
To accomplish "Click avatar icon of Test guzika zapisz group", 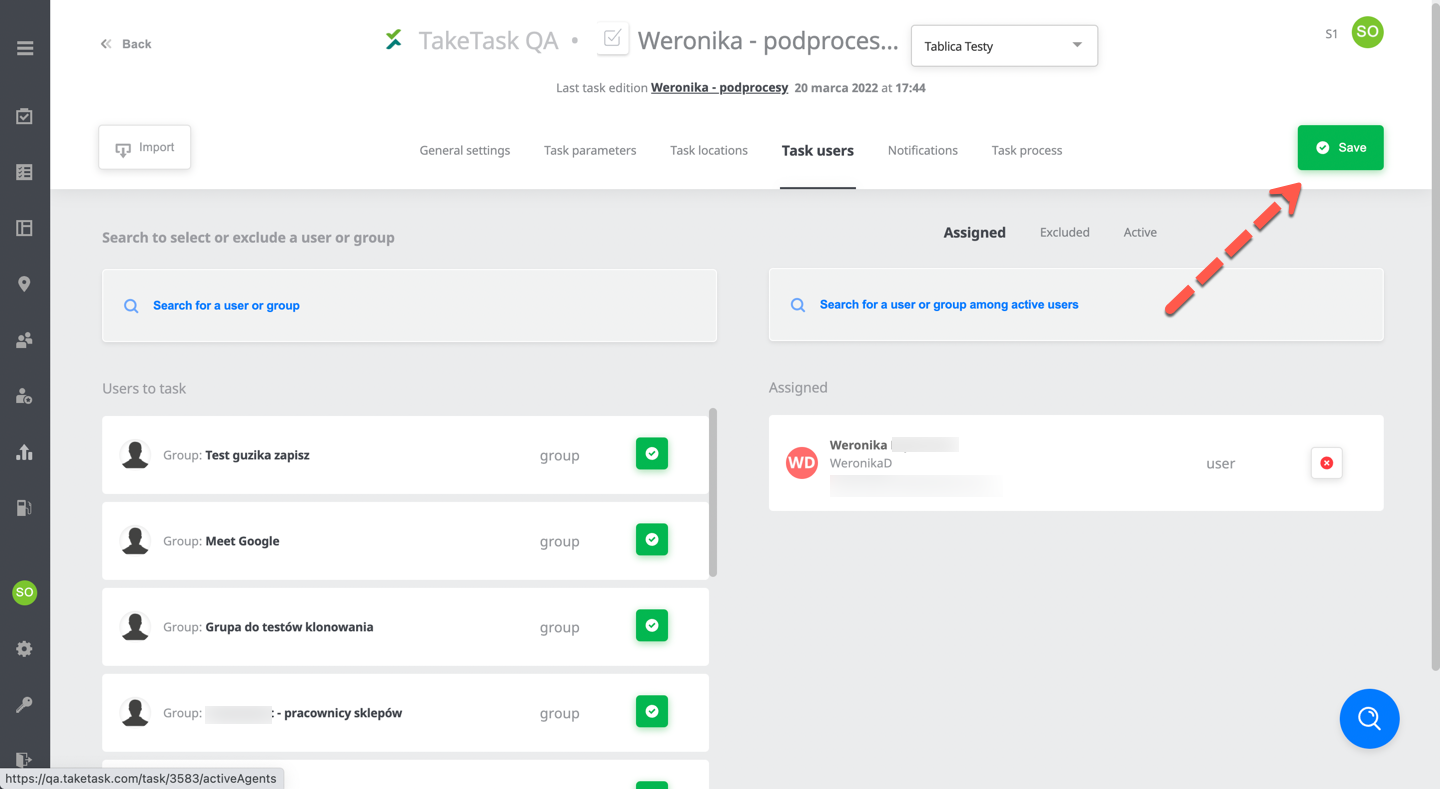I will pyautogui.click(x=135, y=454).
